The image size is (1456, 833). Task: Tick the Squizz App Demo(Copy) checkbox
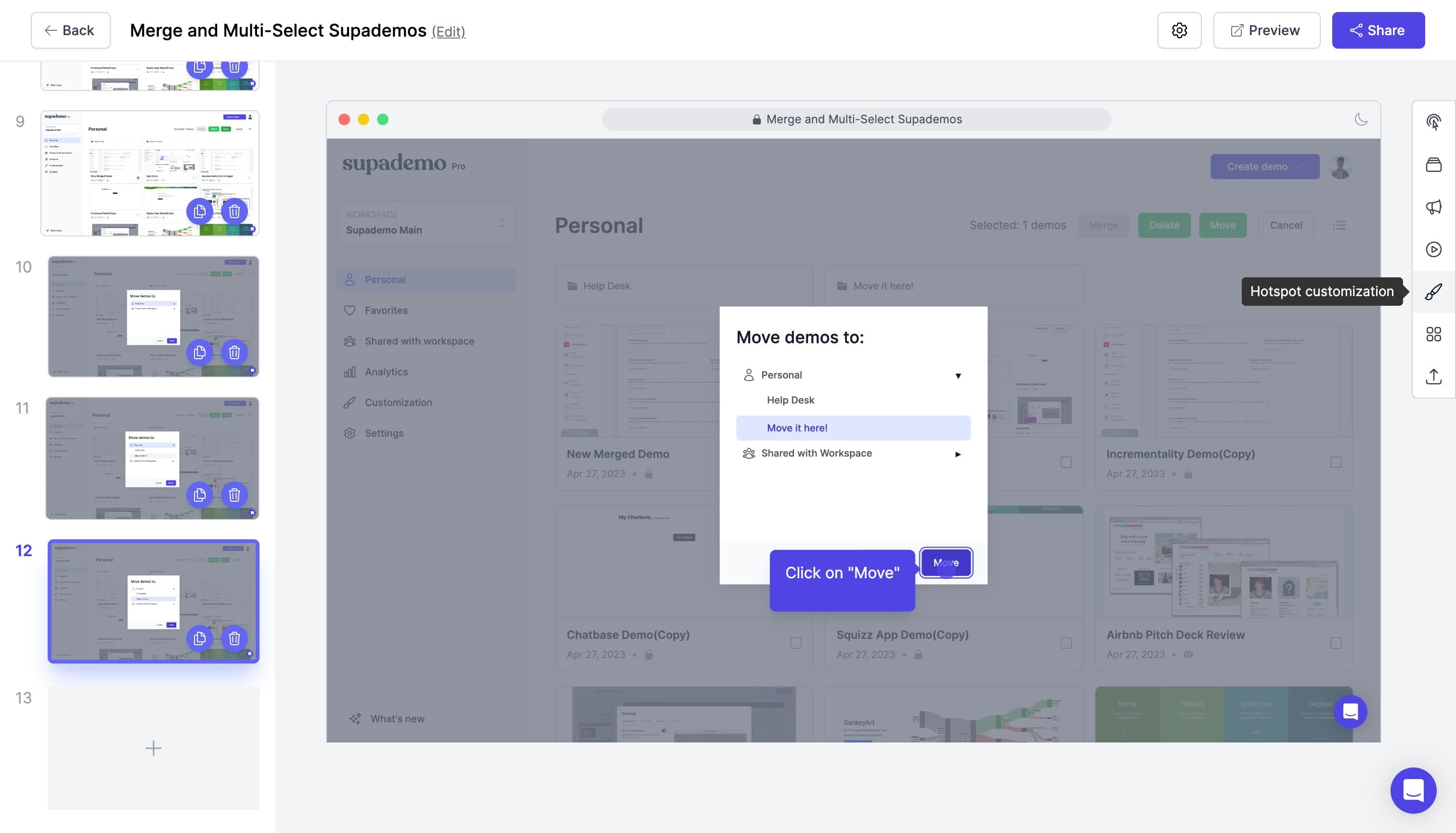click(x=1066, y=643)
